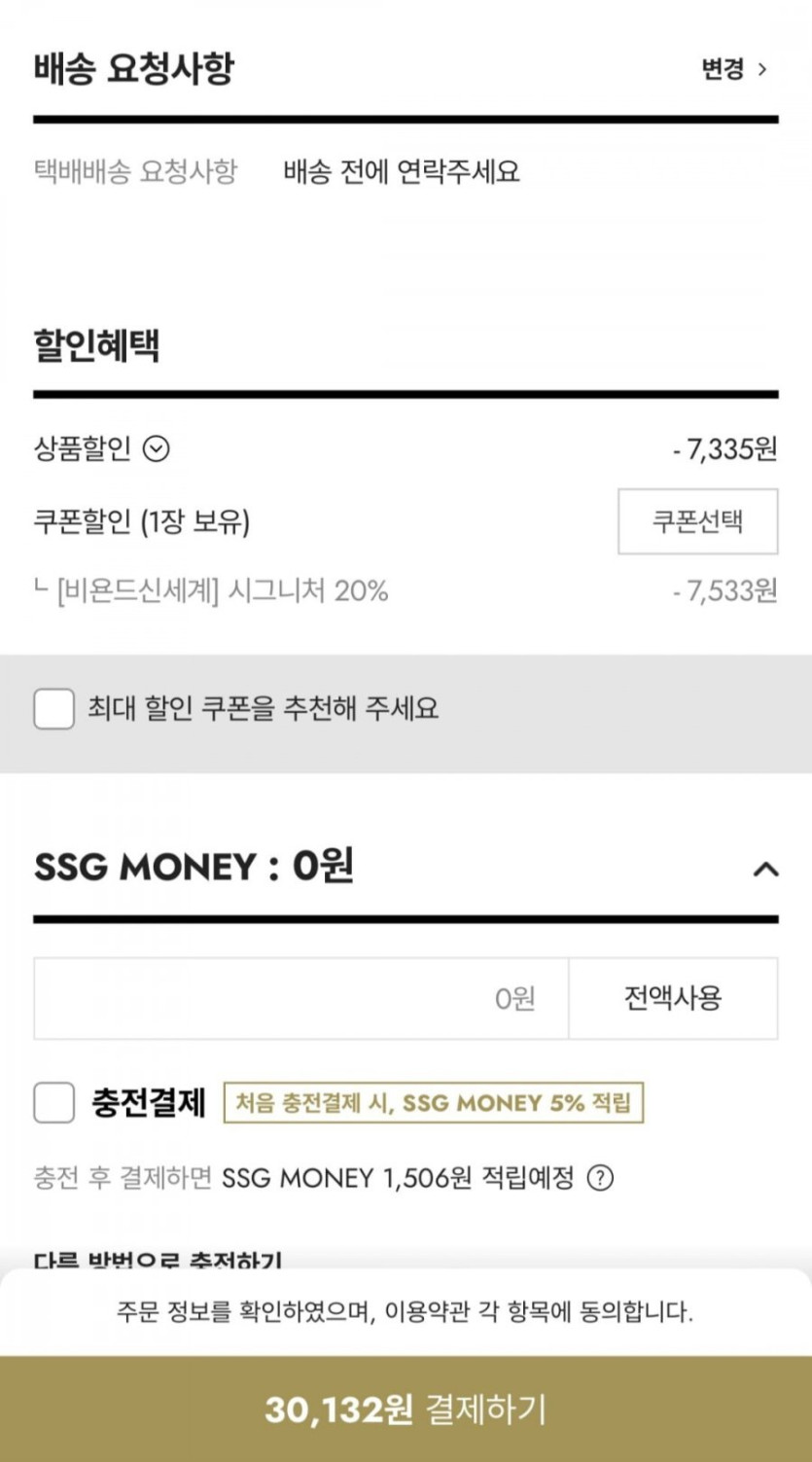Focus the SSG MONEY amount input field
Image resolution: width=812 pixels, height=1462 pixels.
pyautogui.click(x=300, y=998)
